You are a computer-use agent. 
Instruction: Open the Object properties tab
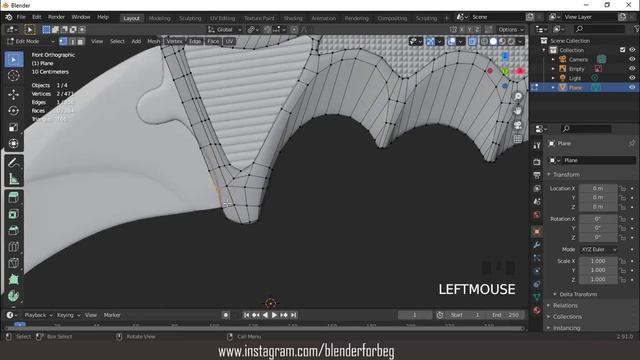(x=537, y=231)
